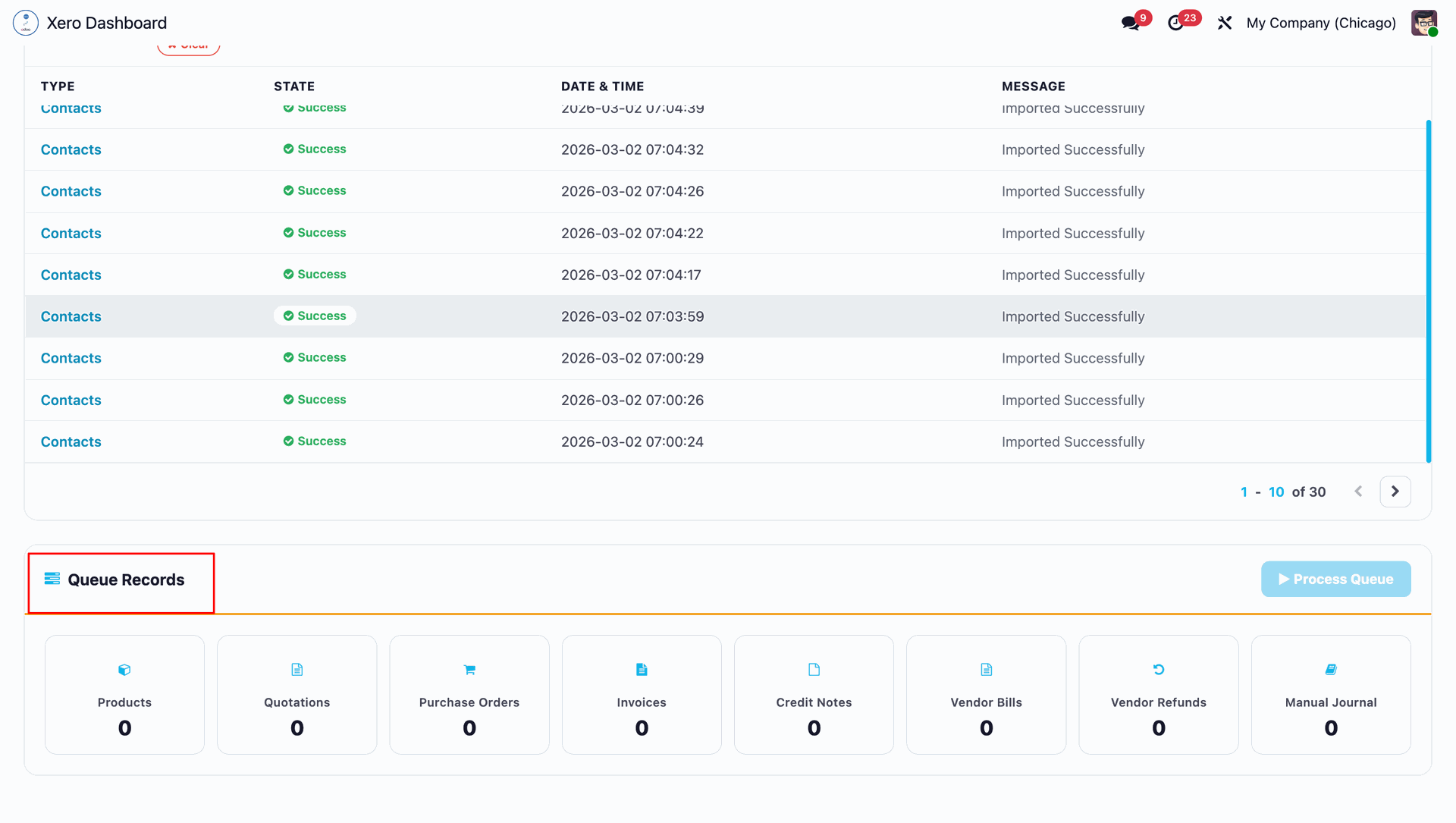Open the Invoices queue card
This screenshot has width=1456, height=823.
642,694
